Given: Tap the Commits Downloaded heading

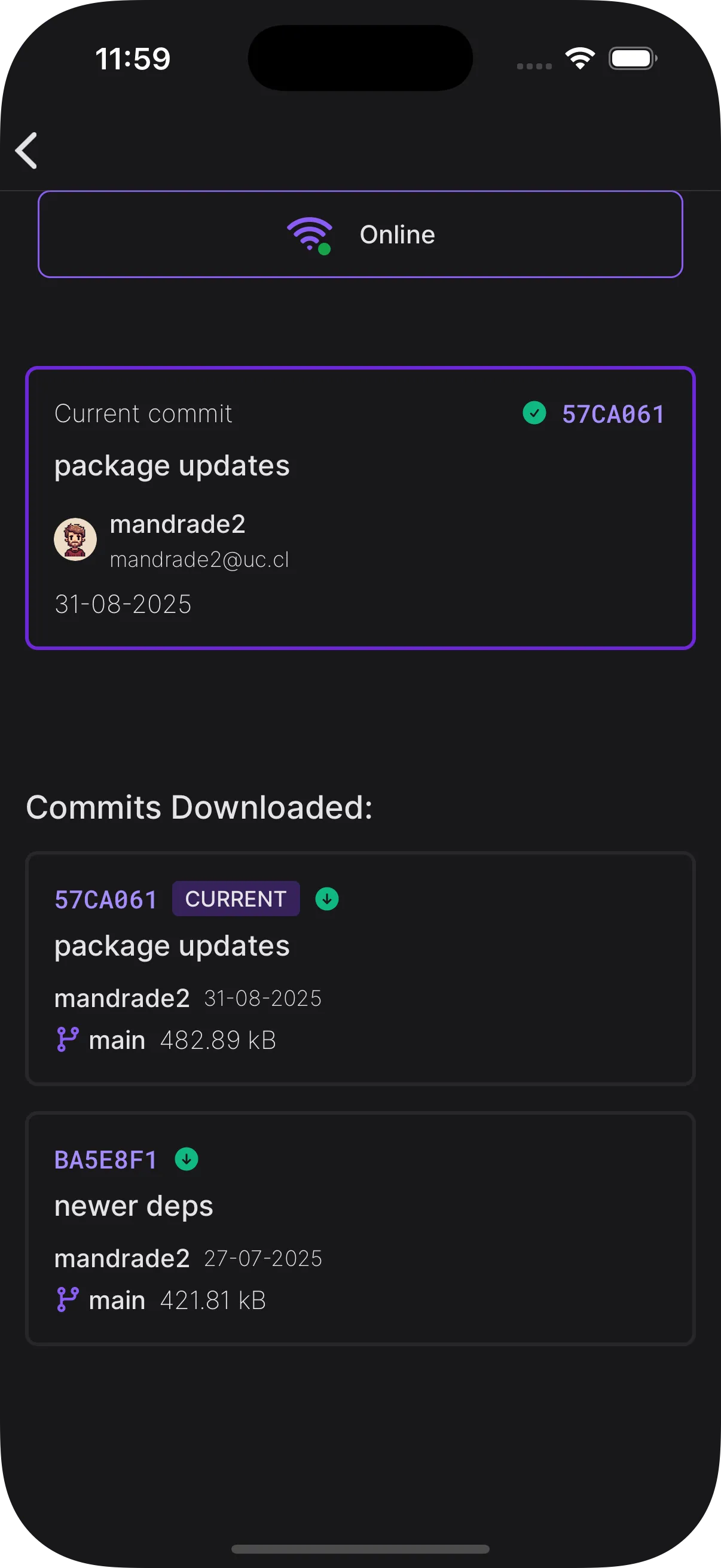Looking at the screenshot, I should pyautogui.click(x=199, y=808).
